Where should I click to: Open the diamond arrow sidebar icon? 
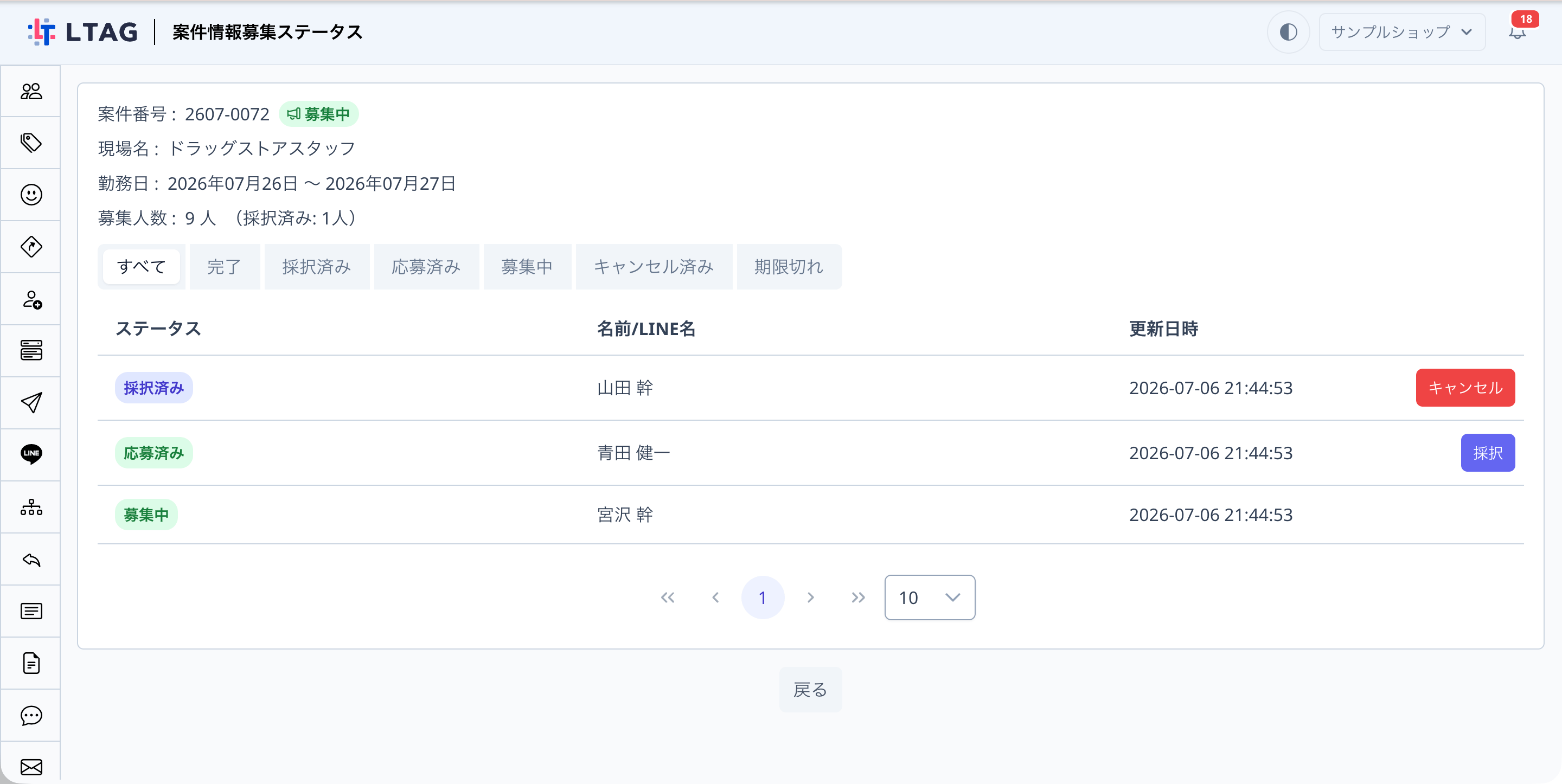point(31,247)
